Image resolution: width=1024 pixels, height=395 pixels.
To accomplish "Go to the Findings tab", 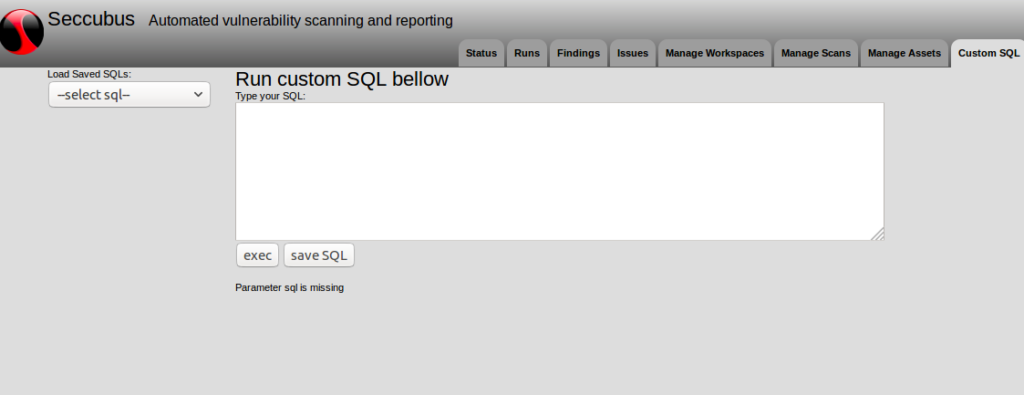I will pos(579,54).
